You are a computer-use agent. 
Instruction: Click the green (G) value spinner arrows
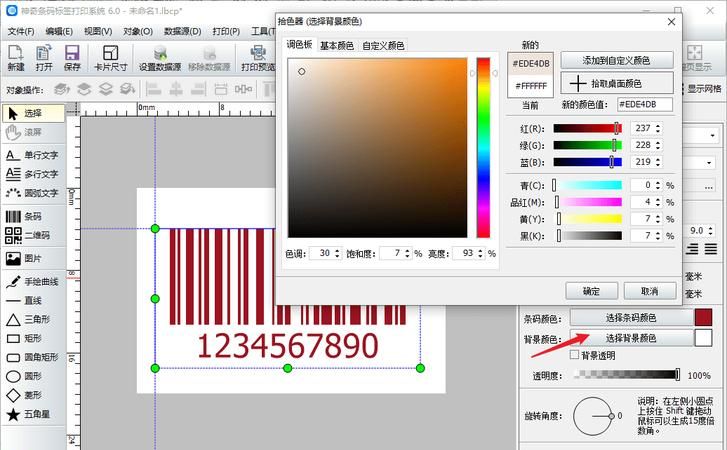[658, 145]
